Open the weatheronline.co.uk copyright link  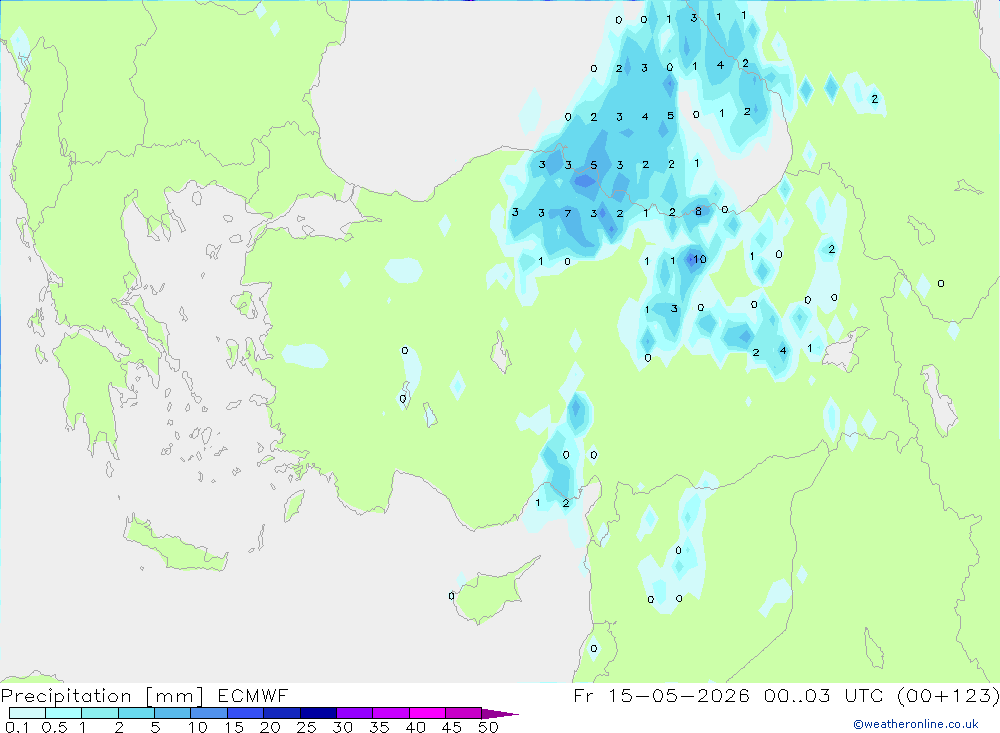coord(915,724)
